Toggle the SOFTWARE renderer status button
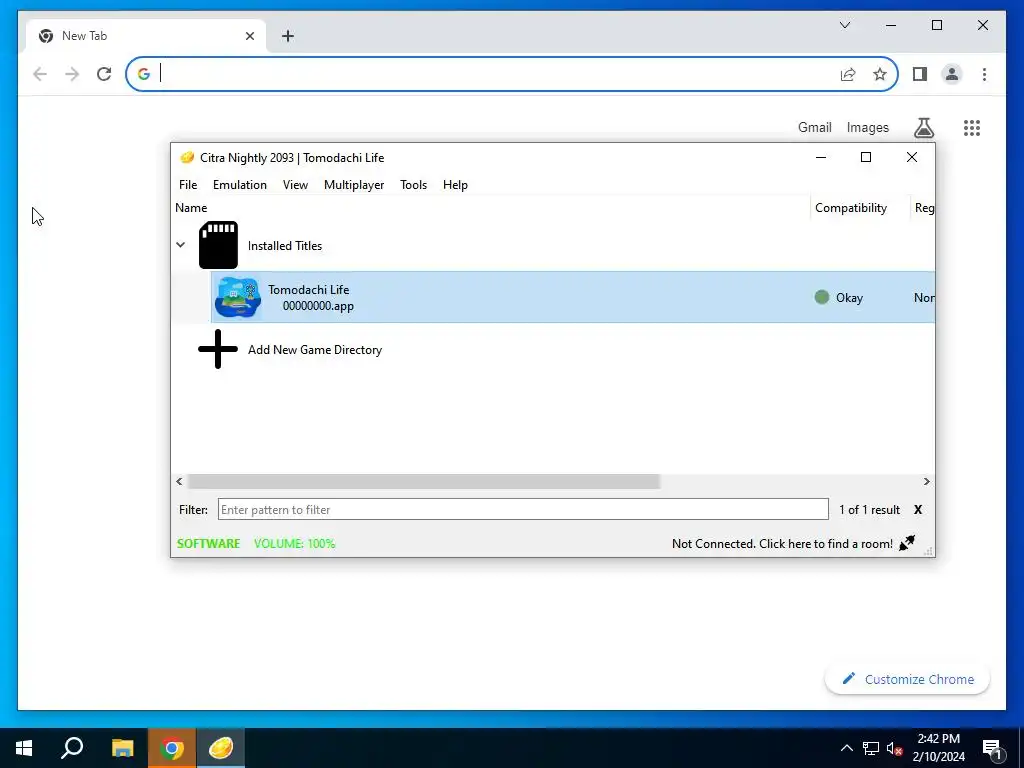This screenshot has width=1024, height=768. pos(208,543)
